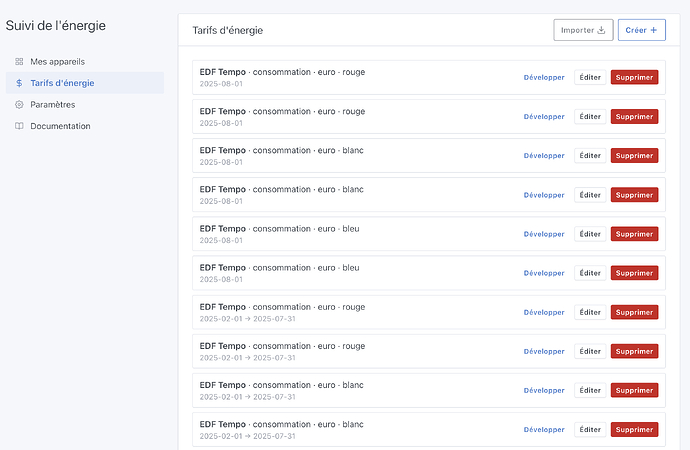Click the book icon beside Documentation
This screenshot has height=450, width=690.
pos(19,126)
